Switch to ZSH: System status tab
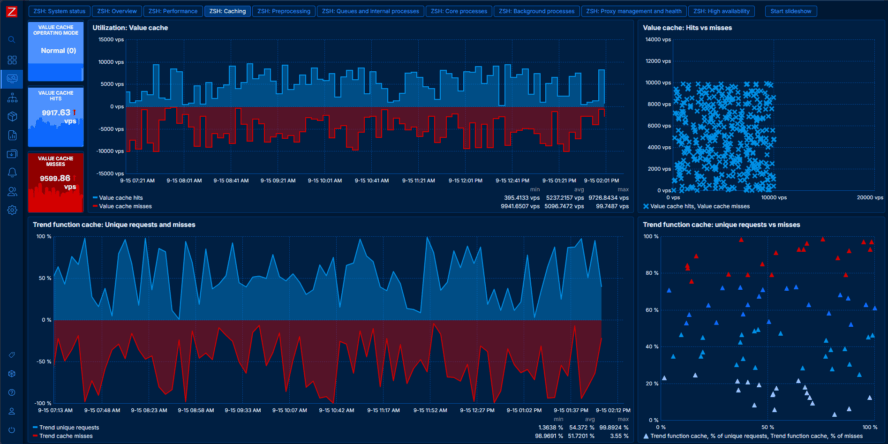Viewport: 888px width, 444px height. tap(58, 11)
